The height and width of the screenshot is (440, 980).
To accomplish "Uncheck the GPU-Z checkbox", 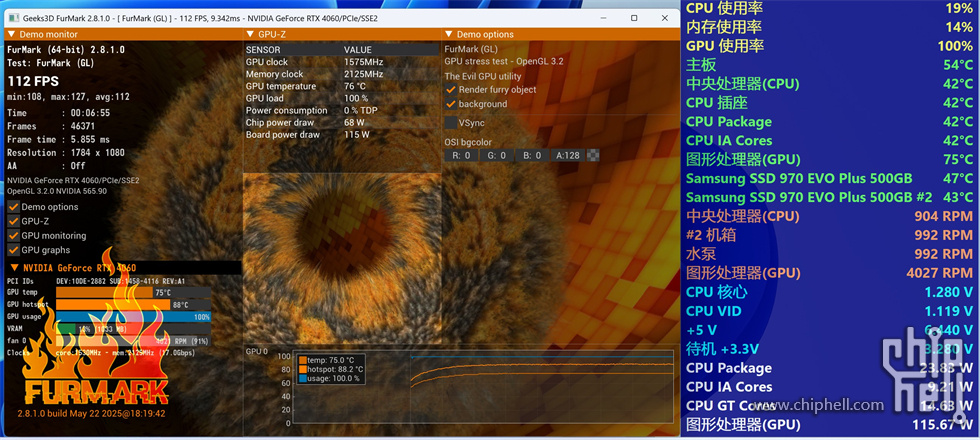I will (13, 221).
